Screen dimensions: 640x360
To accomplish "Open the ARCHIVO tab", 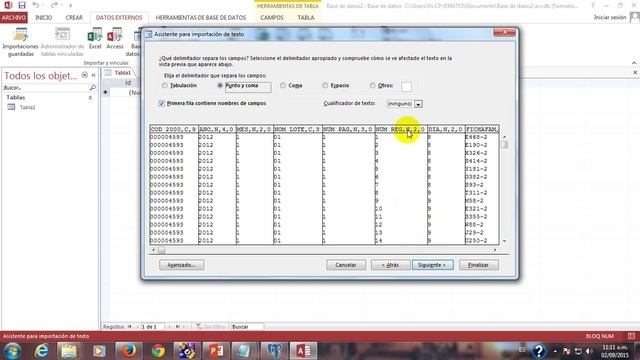I will click(x=13, y=18).
